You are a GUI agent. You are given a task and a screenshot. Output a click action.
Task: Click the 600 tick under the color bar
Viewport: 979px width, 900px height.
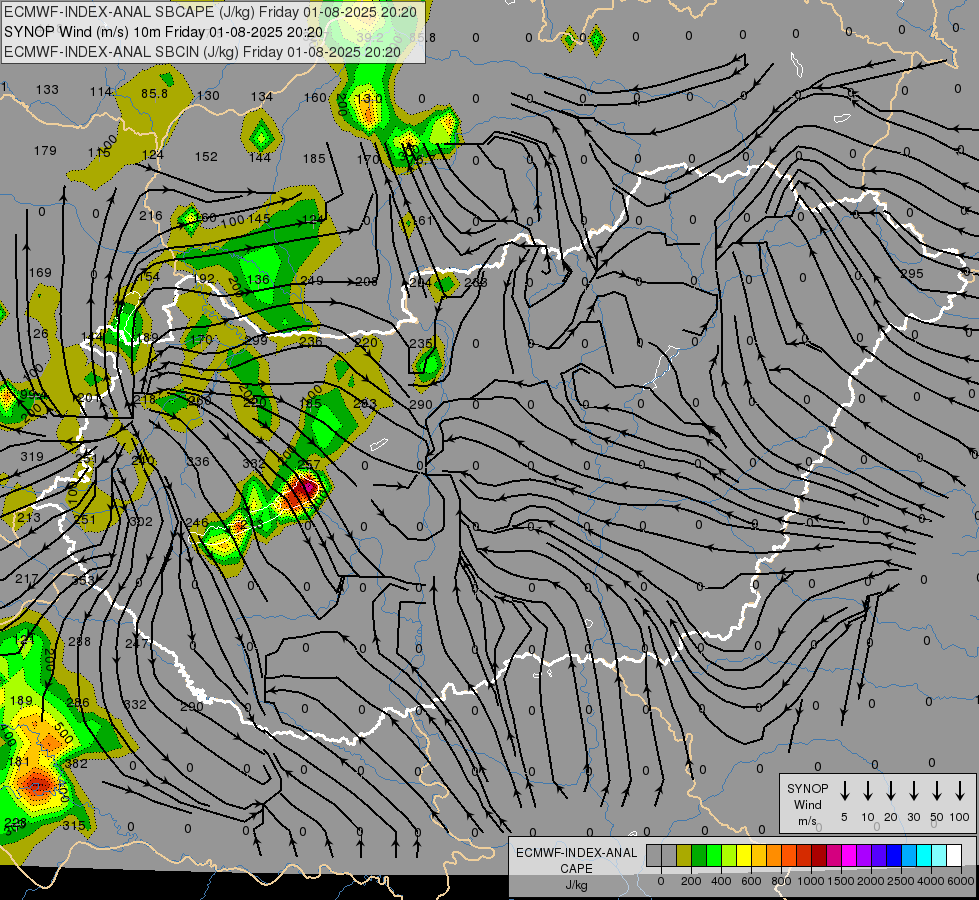coord(751,881)
